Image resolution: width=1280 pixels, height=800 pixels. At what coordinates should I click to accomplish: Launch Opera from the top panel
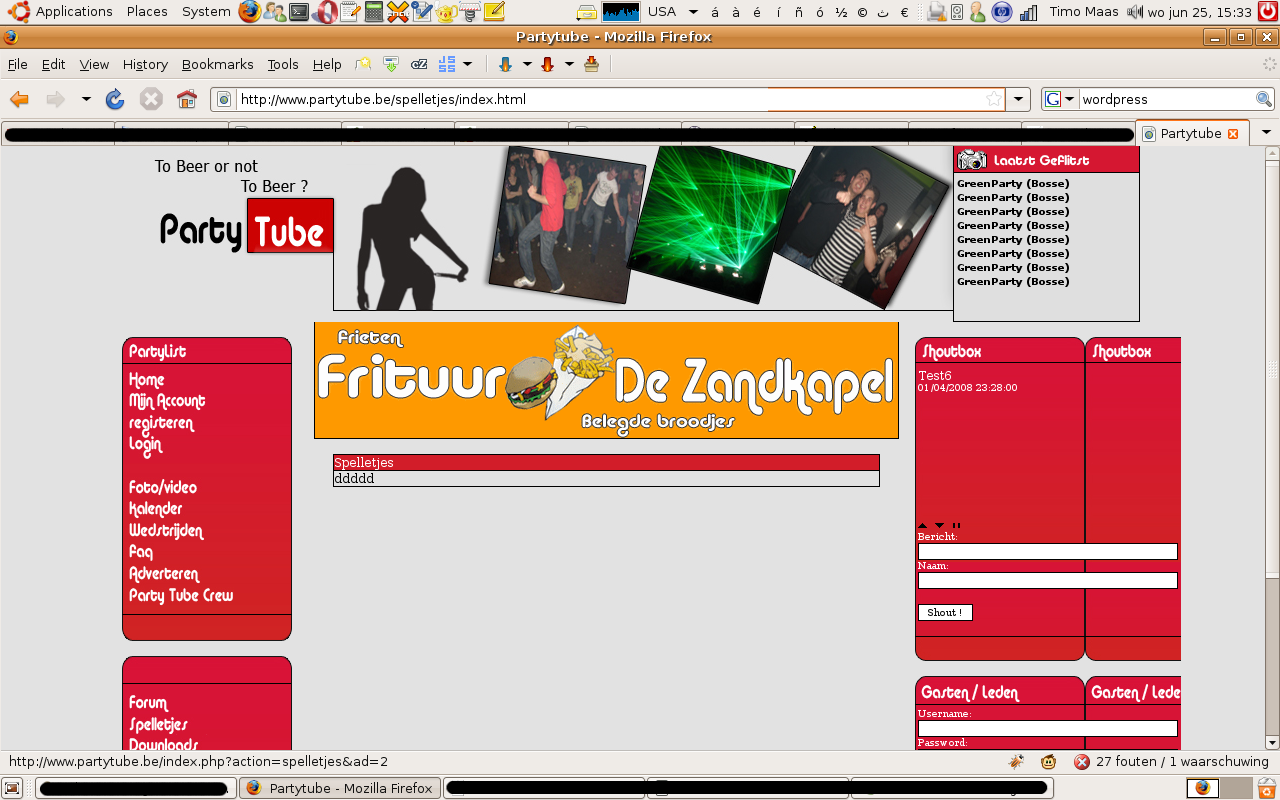click(x=324, y=12)
